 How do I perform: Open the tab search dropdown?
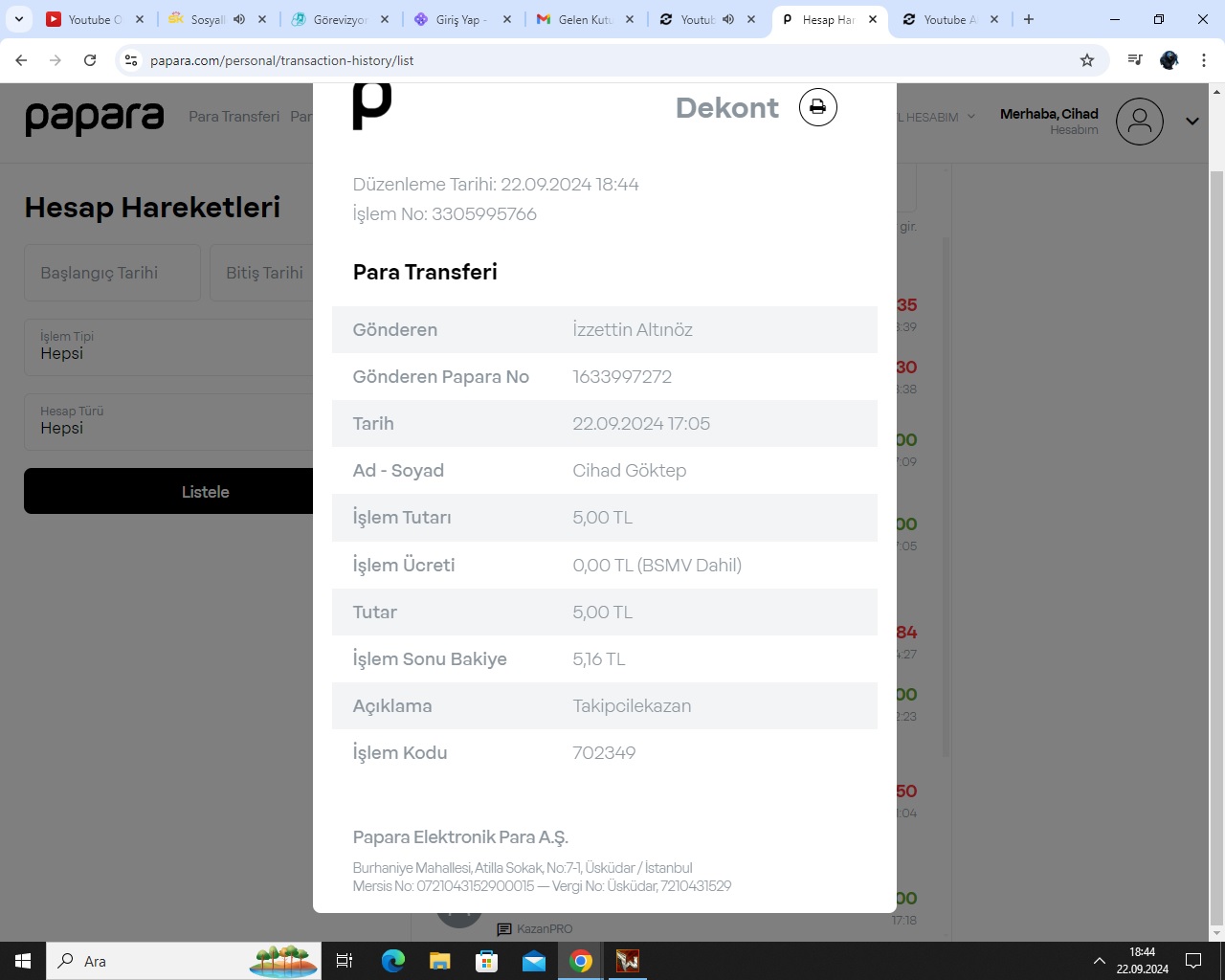[x=19, y=19]
